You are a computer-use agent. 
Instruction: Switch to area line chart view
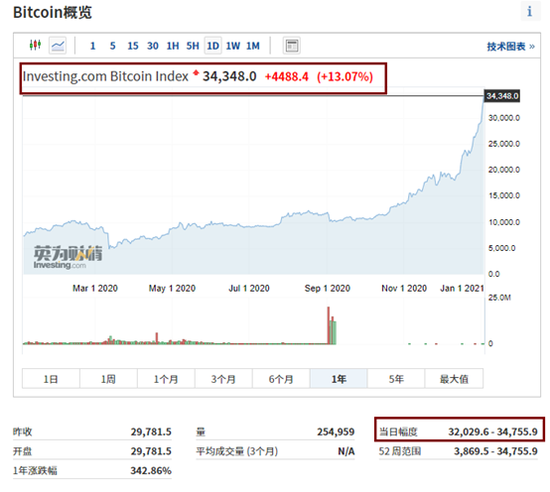click(58, 46)
